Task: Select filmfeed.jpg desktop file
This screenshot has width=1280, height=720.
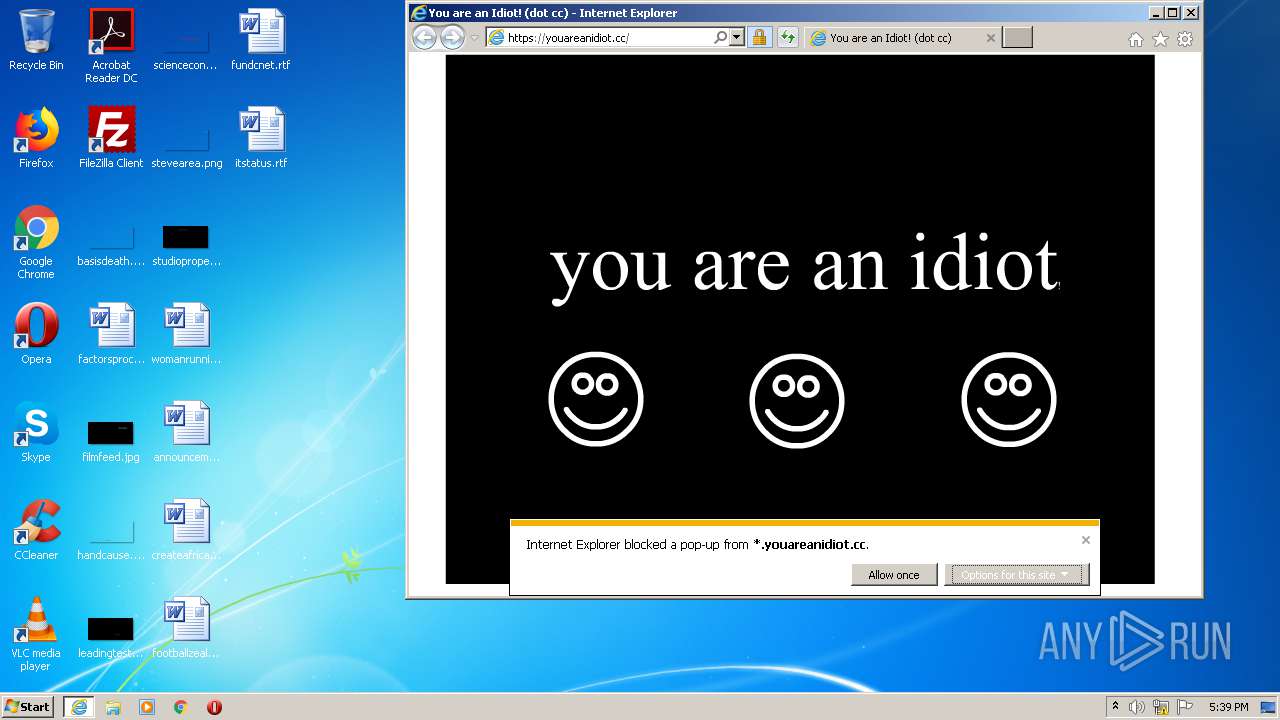Action: tap(111, 441)
